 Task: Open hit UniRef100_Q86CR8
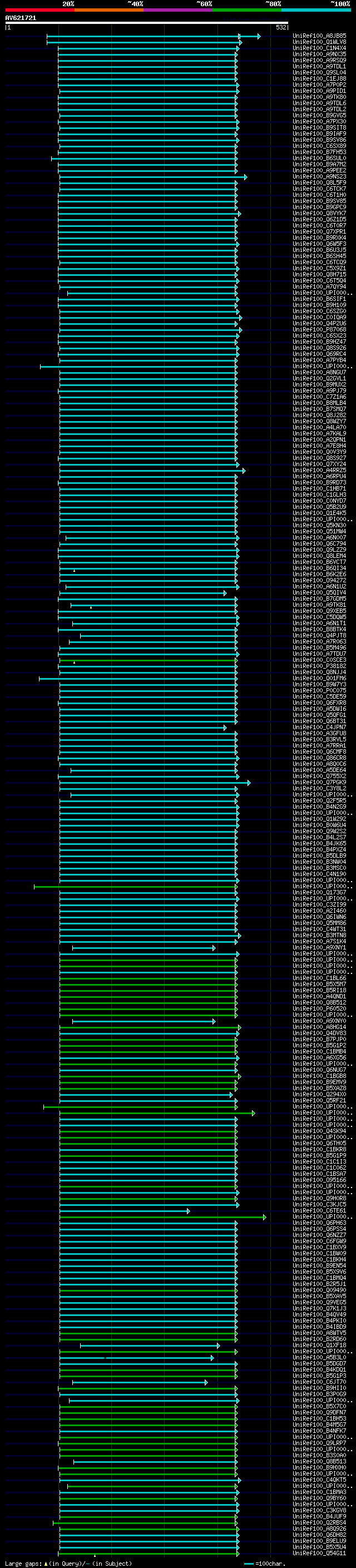coord(319,759)
